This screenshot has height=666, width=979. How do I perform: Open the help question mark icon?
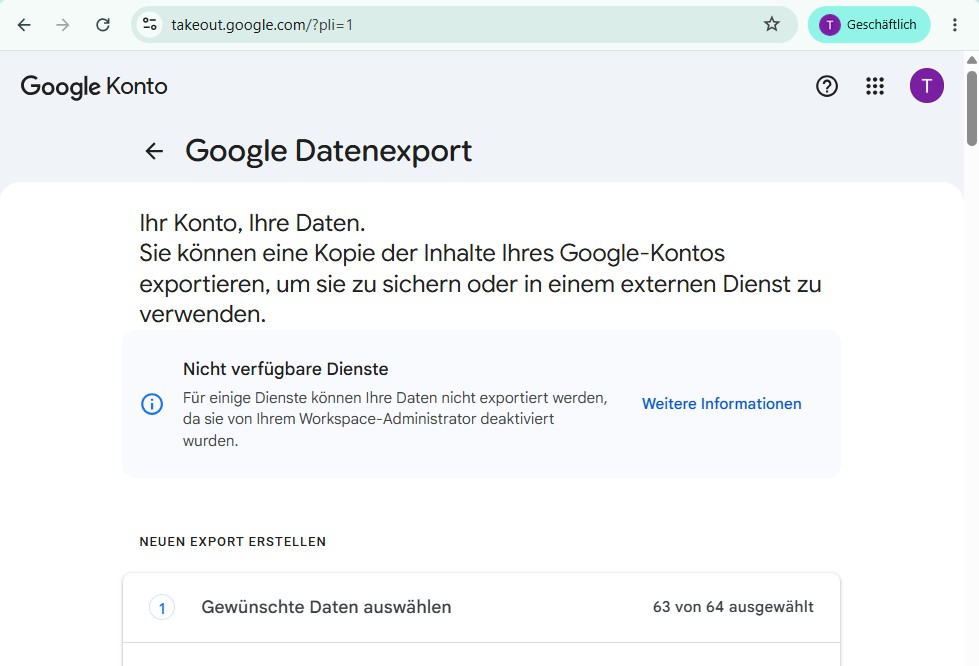[x=827, y=86]
